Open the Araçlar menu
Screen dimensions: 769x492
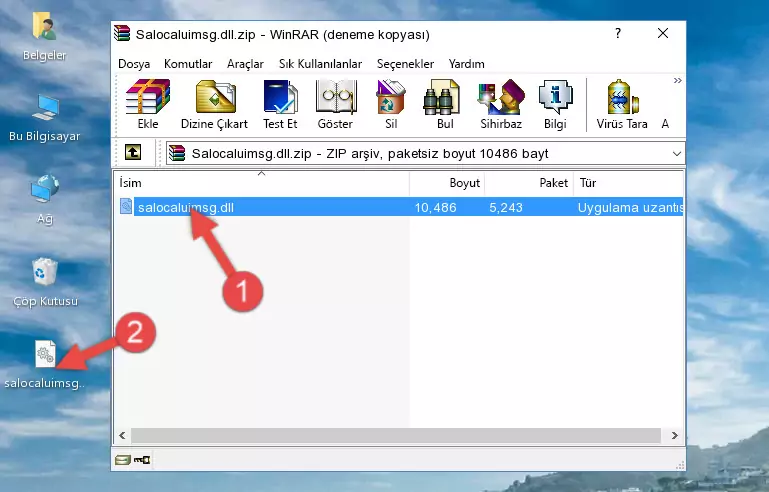tap(245, 64)
